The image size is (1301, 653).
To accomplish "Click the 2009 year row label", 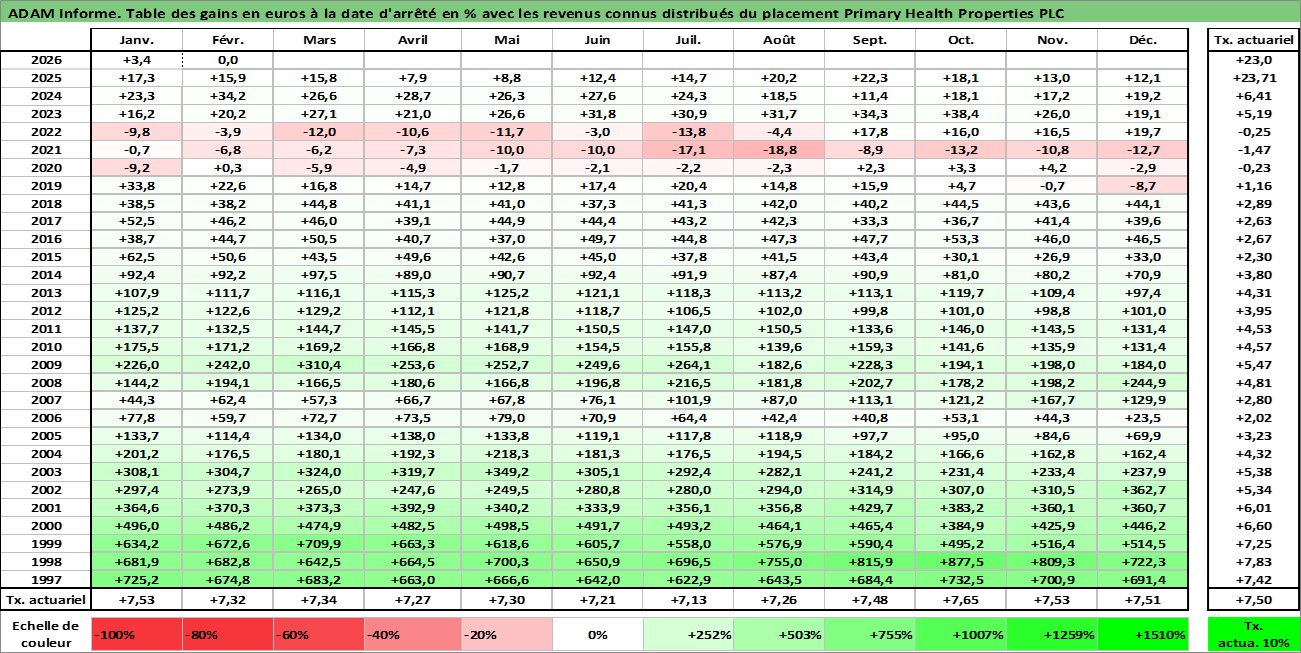I will click(46, 364).
